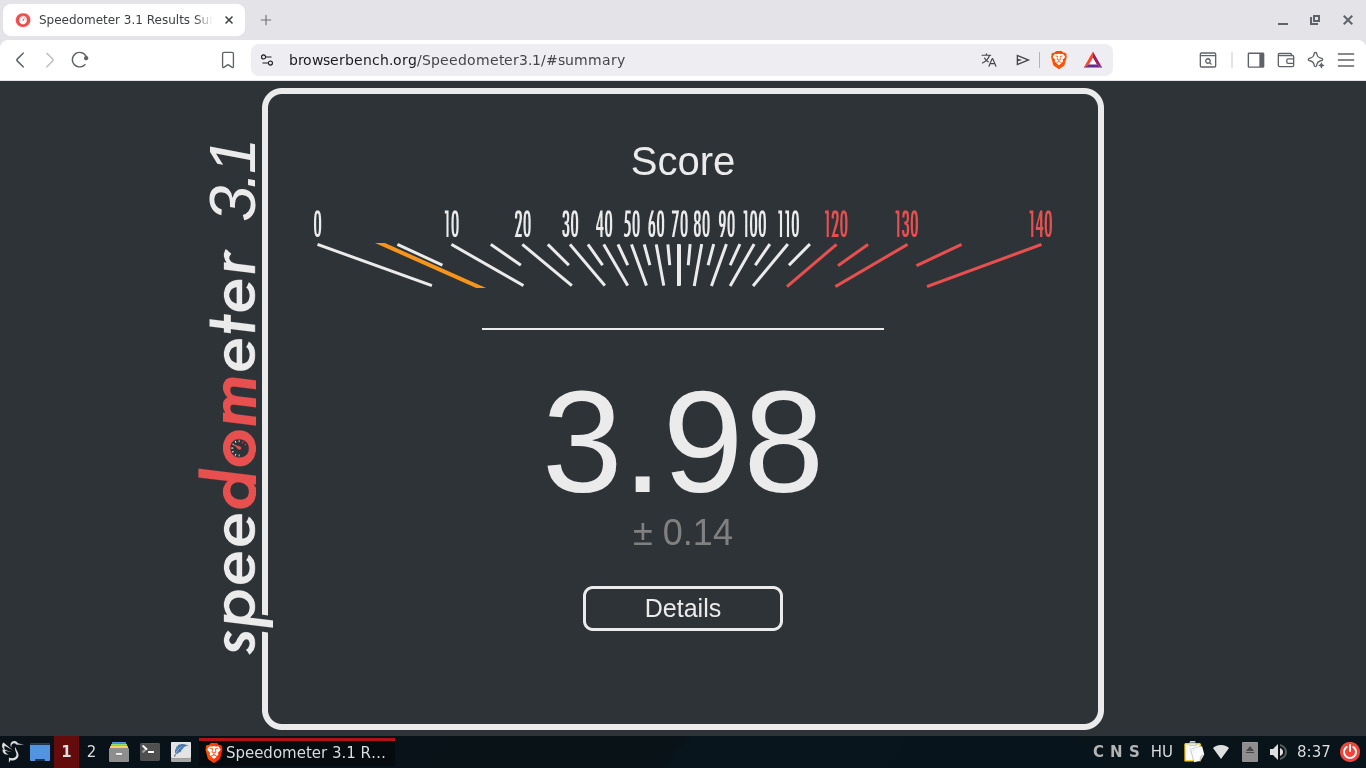
Task: Open the tab search icon in toolbar
Action: [x=1208, y=60]
